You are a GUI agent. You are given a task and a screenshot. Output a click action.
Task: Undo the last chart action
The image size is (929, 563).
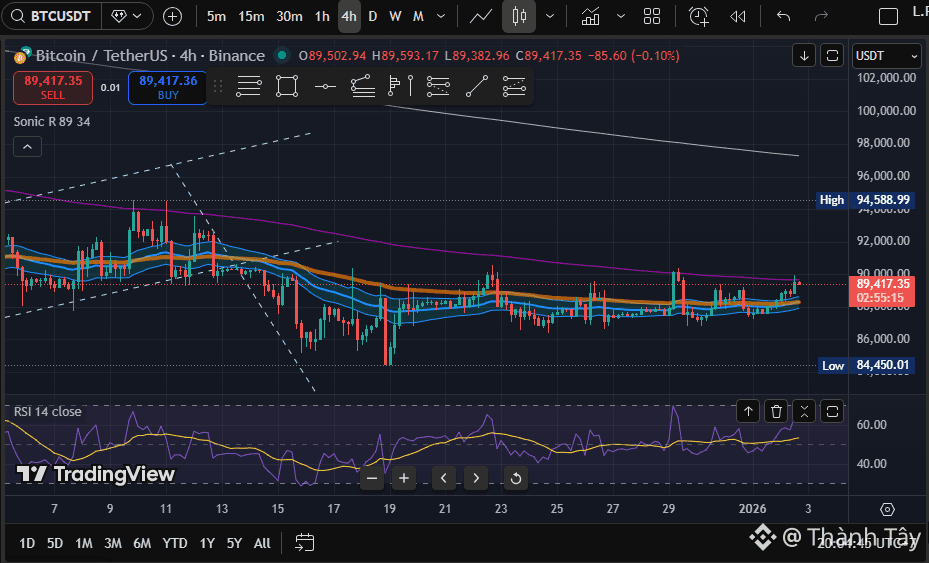click(x=783, y=16)
